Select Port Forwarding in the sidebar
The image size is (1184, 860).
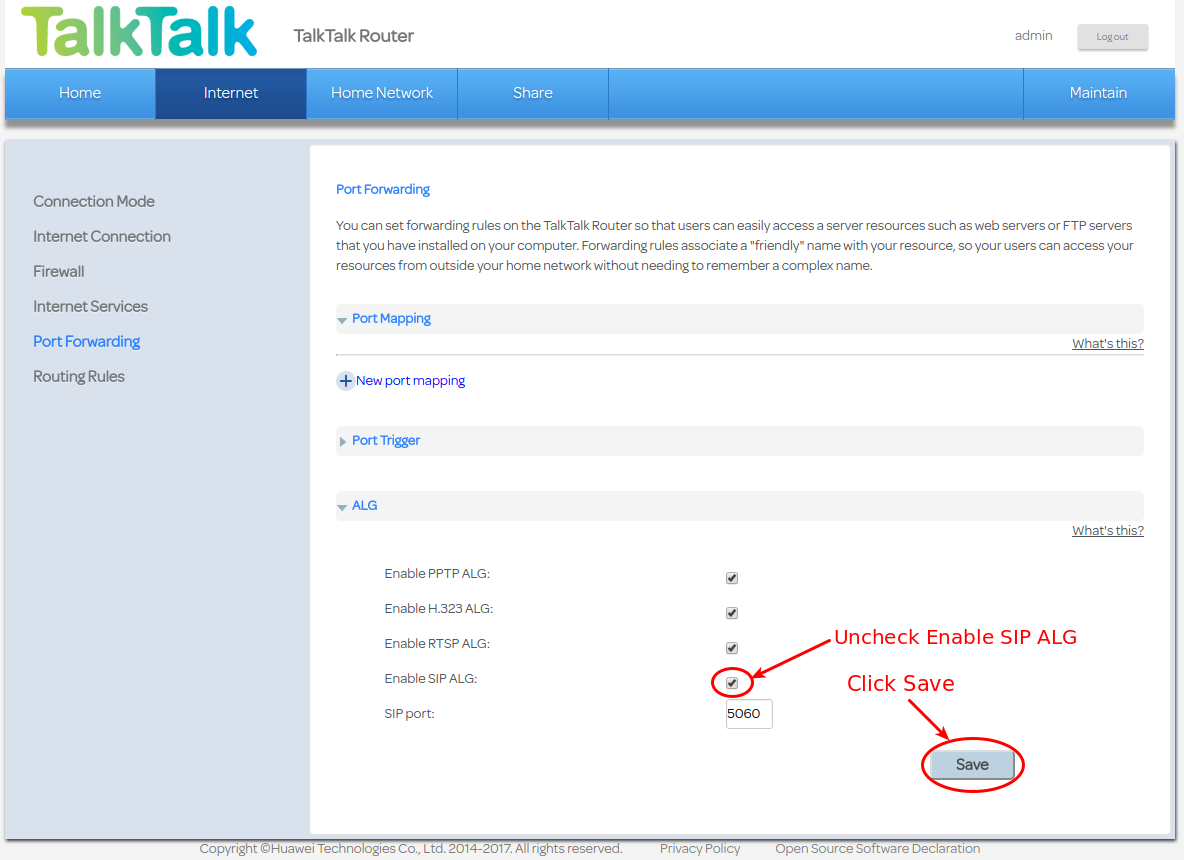[x=87, y=341]
